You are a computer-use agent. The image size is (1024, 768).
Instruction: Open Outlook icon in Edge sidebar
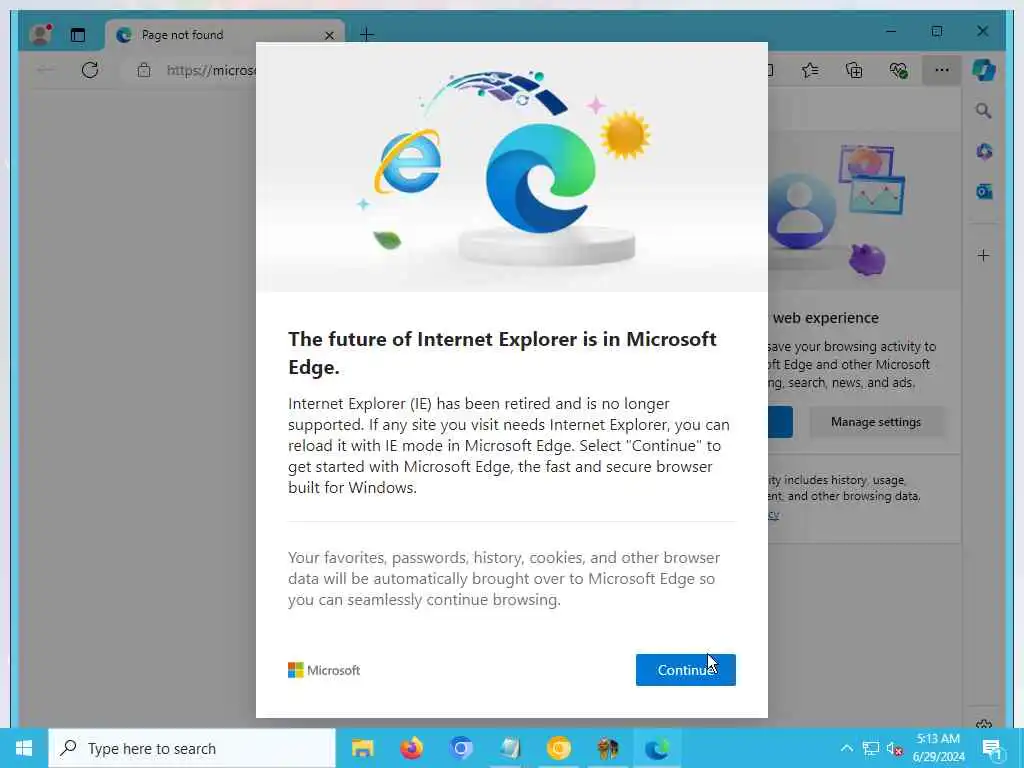984,191
